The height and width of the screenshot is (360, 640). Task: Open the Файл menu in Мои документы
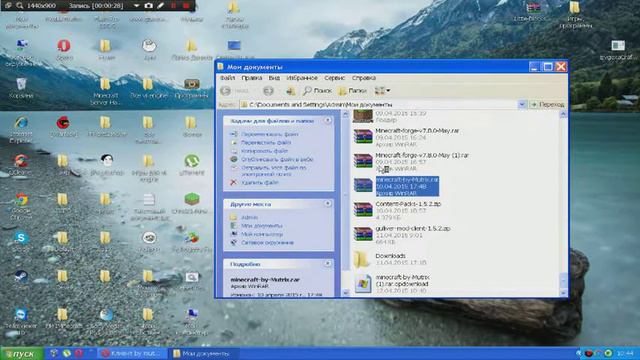[x=227, y=78]
